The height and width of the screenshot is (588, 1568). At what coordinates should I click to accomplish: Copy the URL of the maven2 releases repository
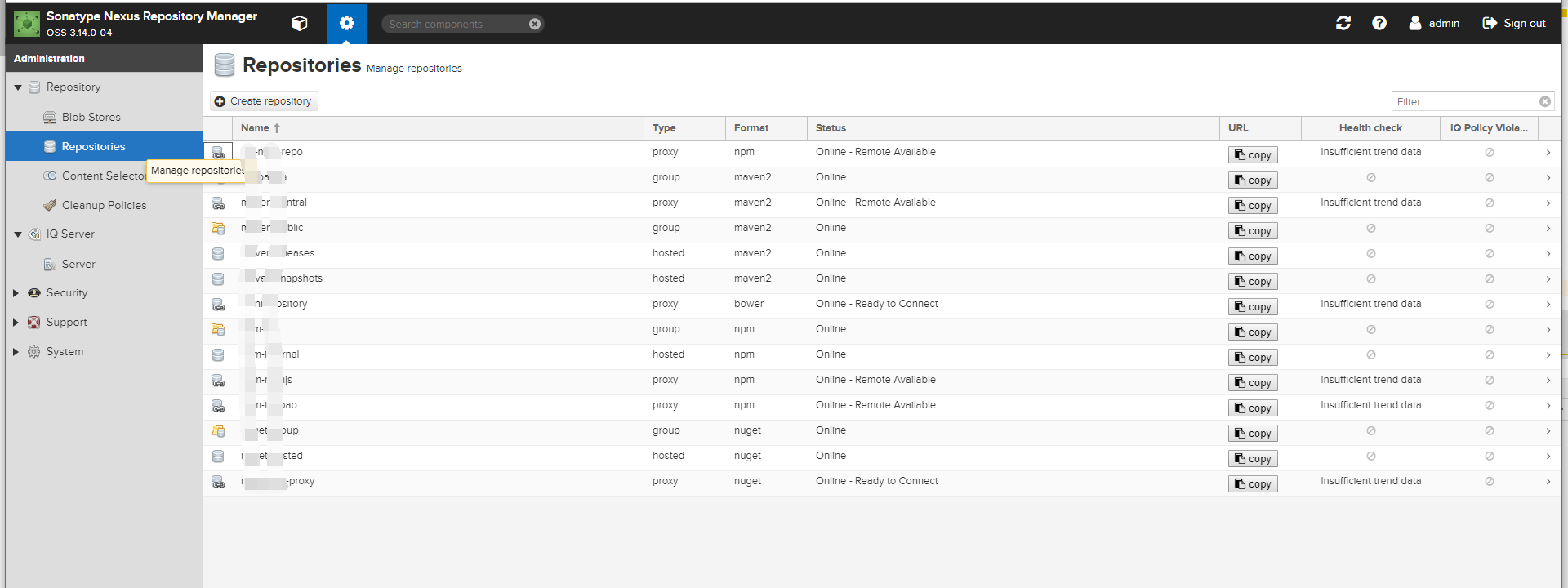pyautogui.click(x=1253, y=256)
